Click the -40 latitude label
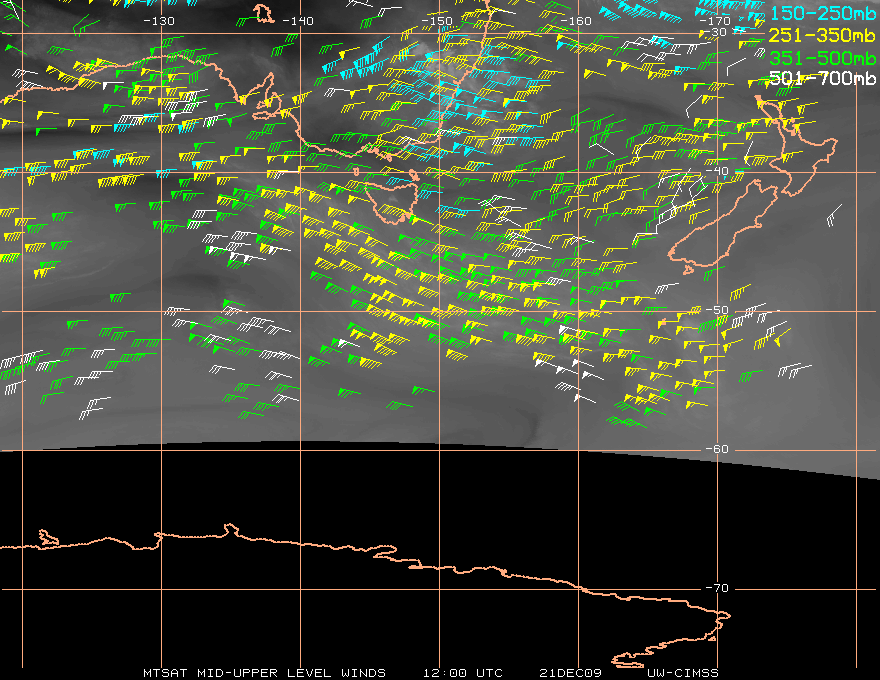Viewport: 880px width, 680px height. (x=716, y=171)
